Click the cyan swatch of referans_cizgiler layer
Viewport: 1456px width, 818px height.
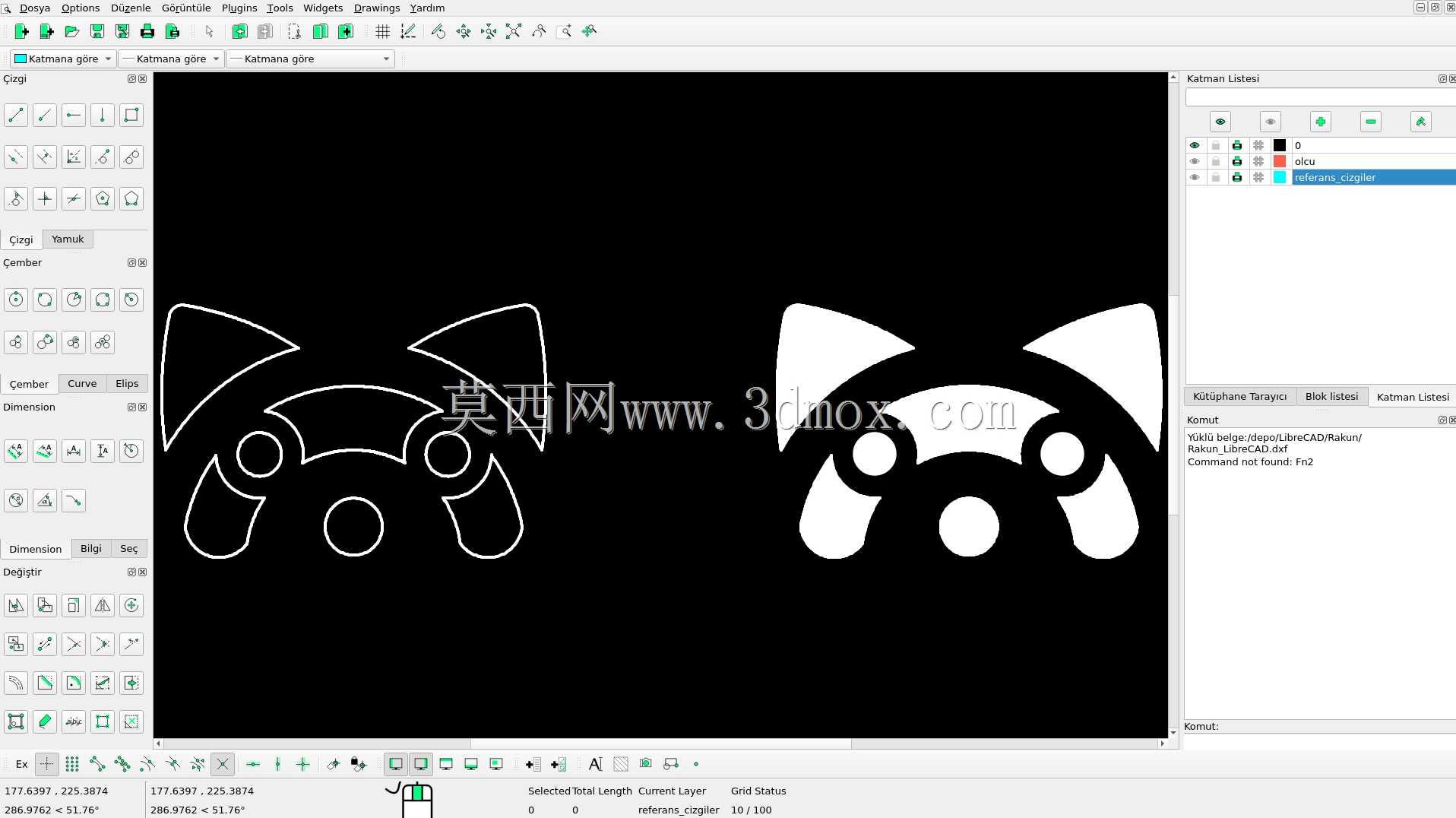(1280, 177)
